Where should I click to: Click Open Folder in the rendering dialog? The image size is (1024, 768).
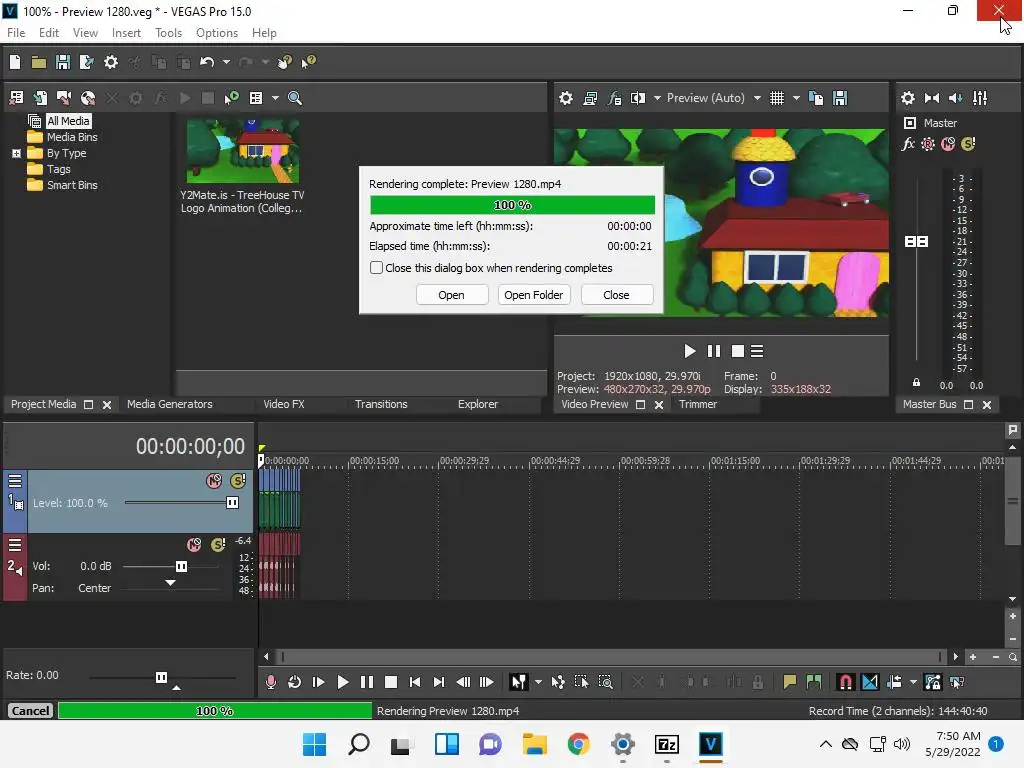[x=534, y=295]
